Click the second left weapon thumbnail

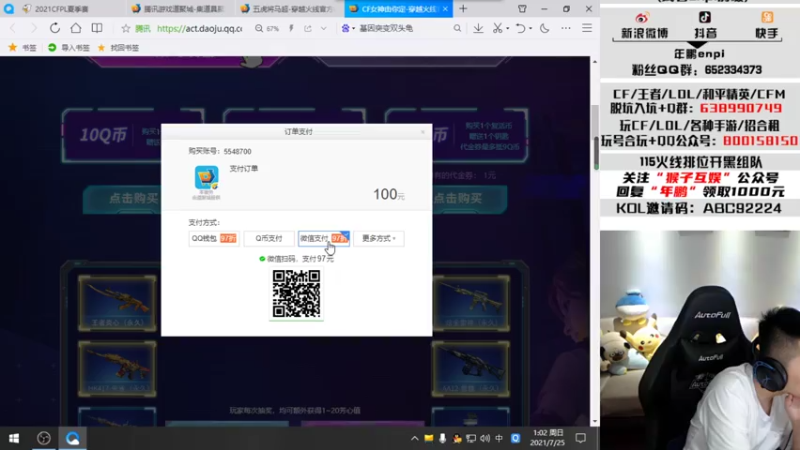tap(117, 368)
